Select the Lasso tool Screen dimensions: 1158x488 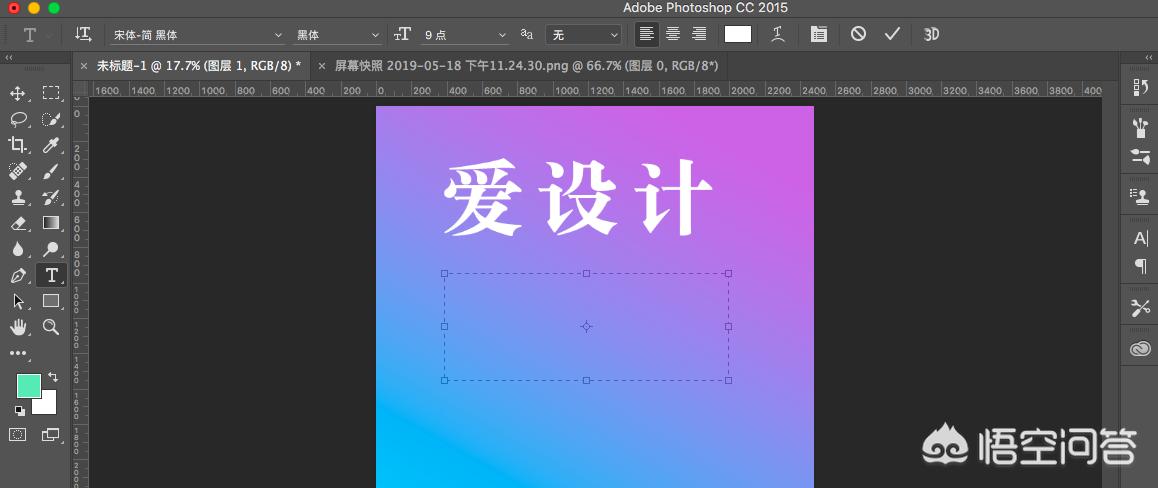pos(18,119)
